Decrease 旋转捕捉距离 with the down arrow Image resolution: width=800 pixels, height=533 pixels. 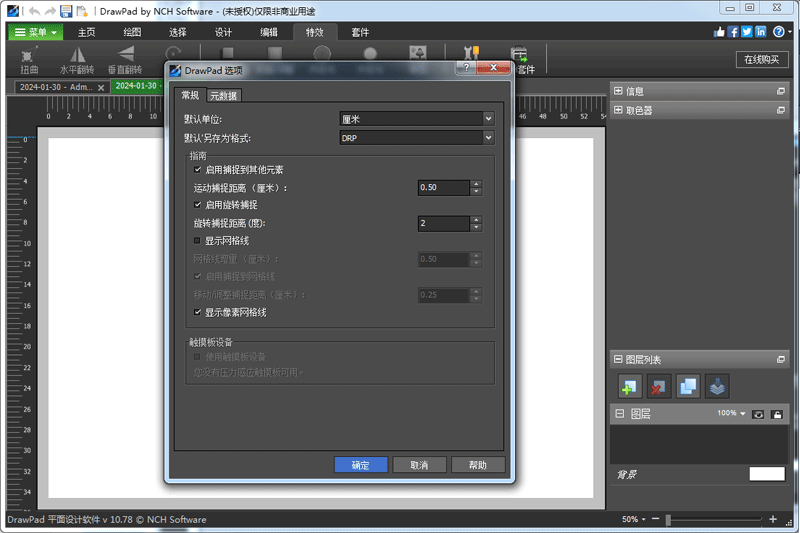click(x=476, y=227)
